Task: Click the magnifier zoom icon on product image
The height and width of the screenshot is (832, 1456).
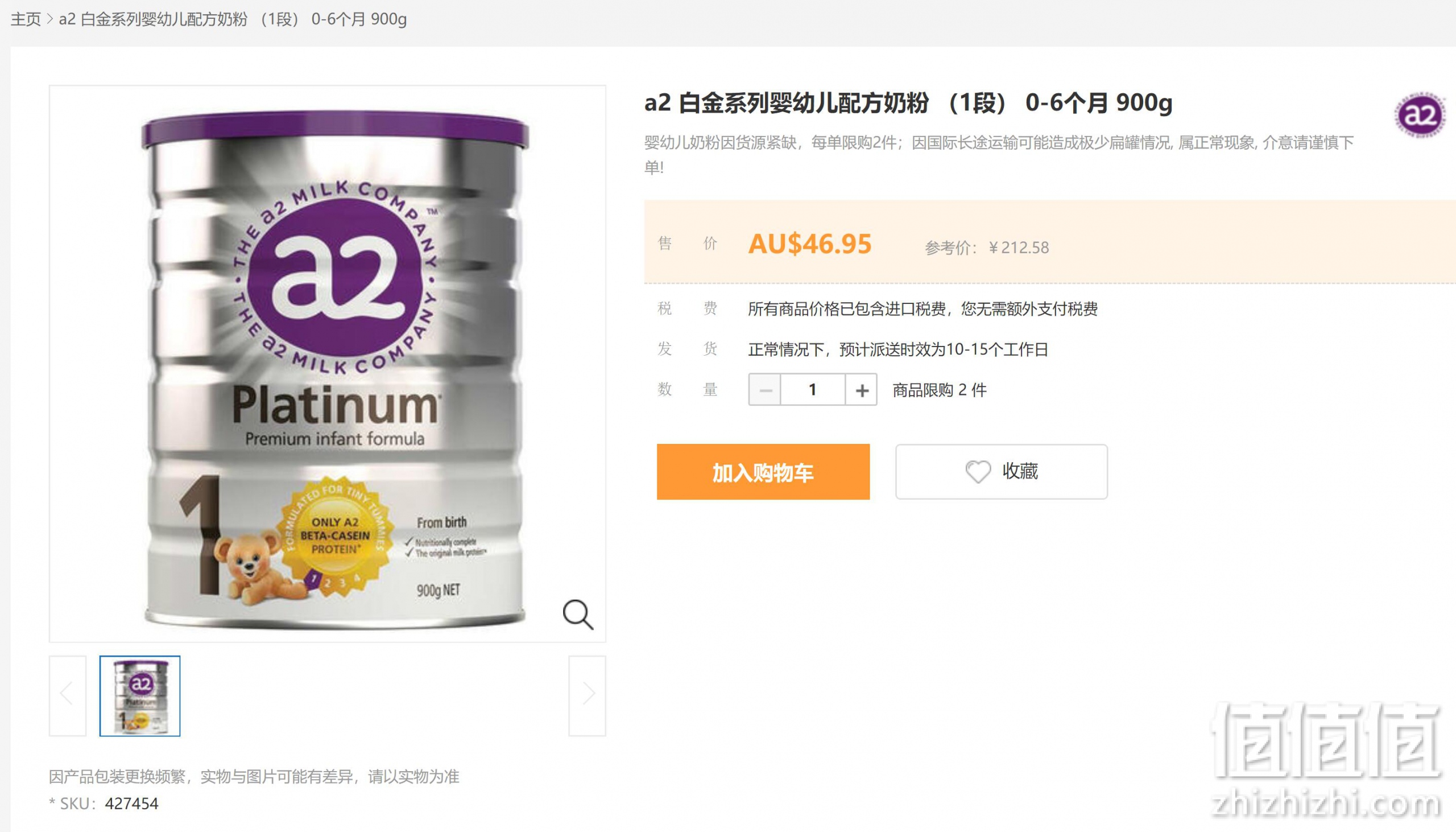Action: 578,615
